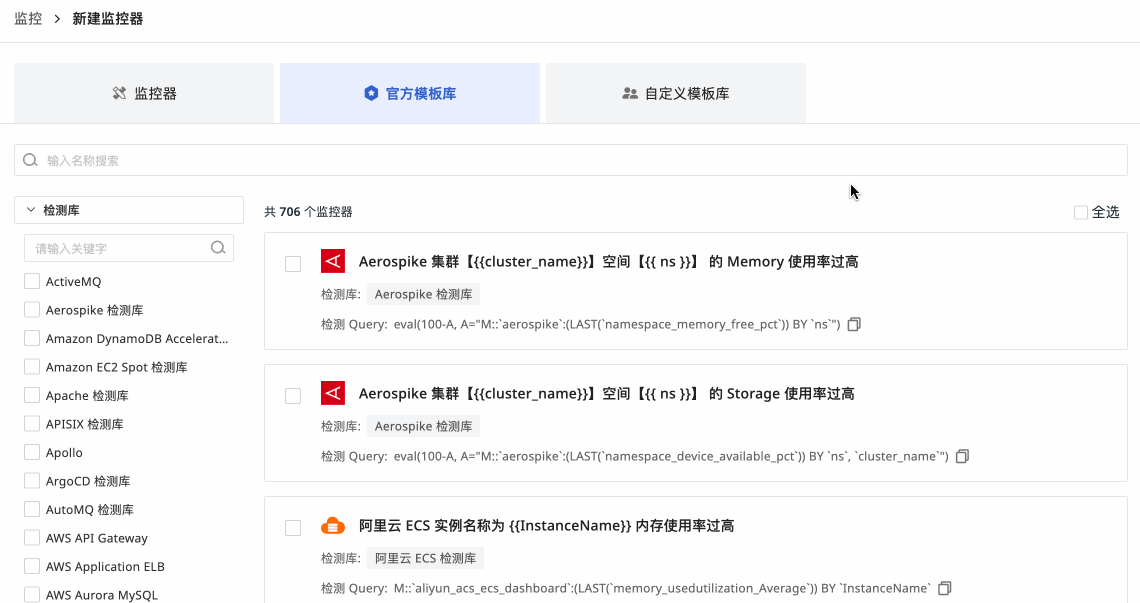Collapse the 检测库 filter section
Screen dimensions: 1140x603
pos(31,210)
